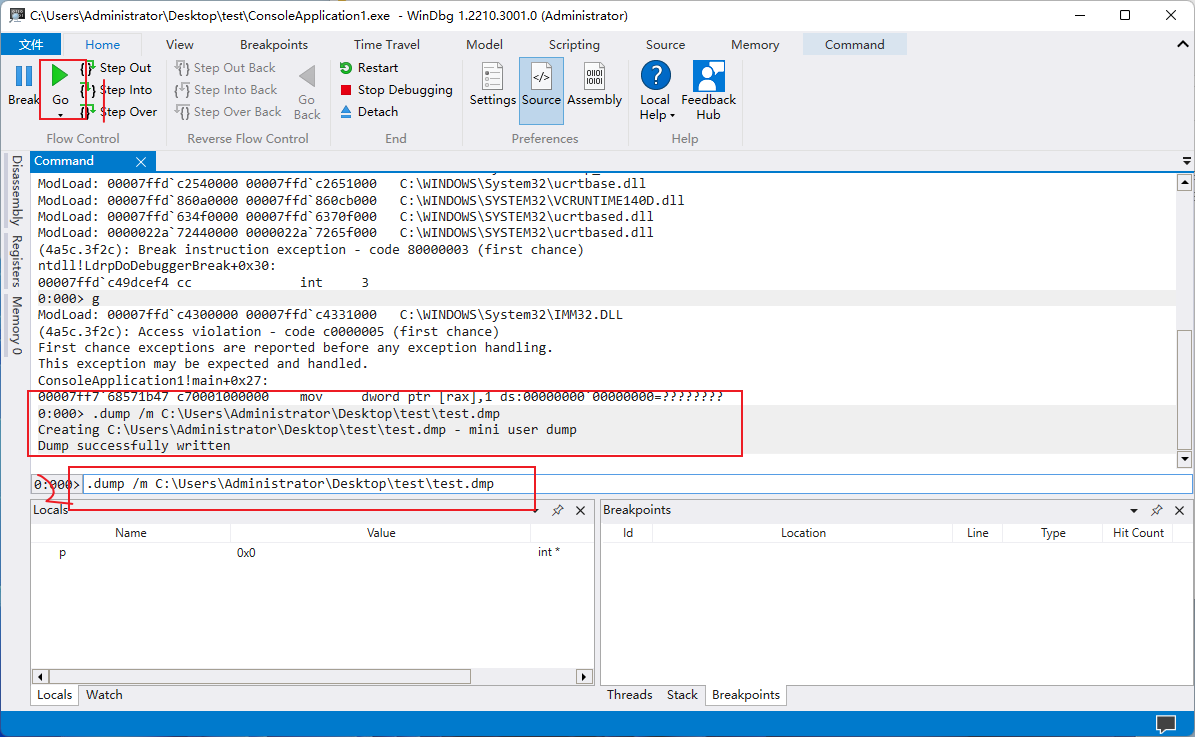Open the Local Help dropdown
This screenshot has width=1195, height=737.
pyautogui.click(x=655, y=115)
